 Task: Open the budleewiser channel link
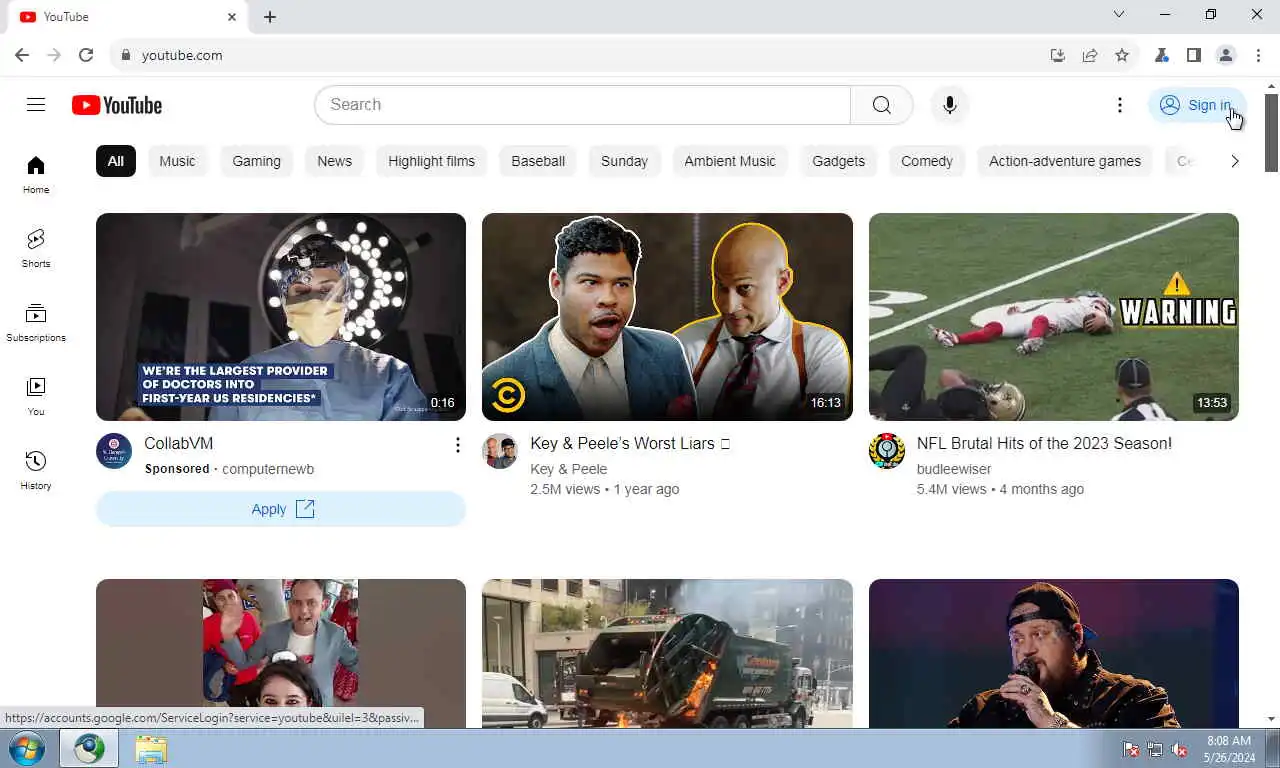click(x=954, y=469)
